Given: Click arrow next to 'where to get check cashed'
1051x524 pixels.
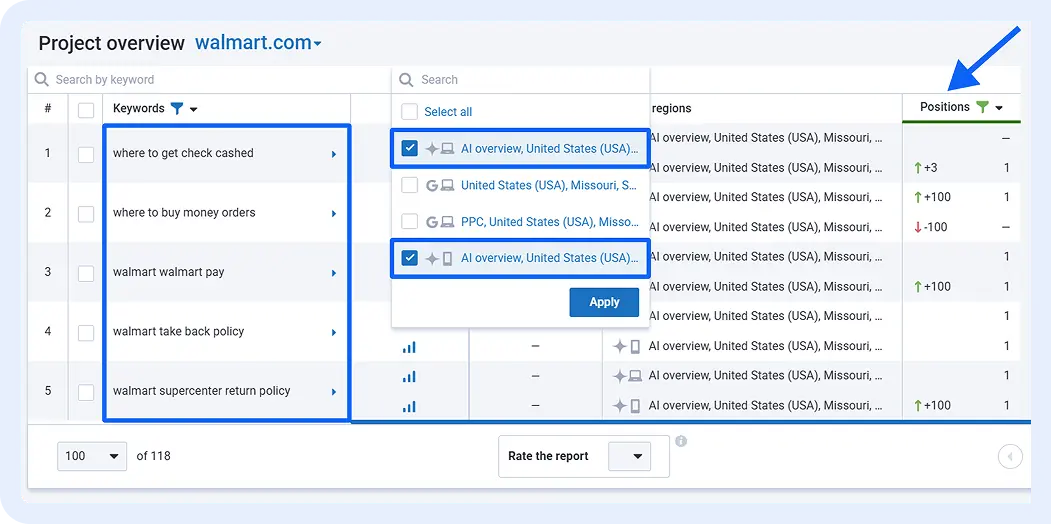Looking at the screenshot, I should (x=334, y=154).
